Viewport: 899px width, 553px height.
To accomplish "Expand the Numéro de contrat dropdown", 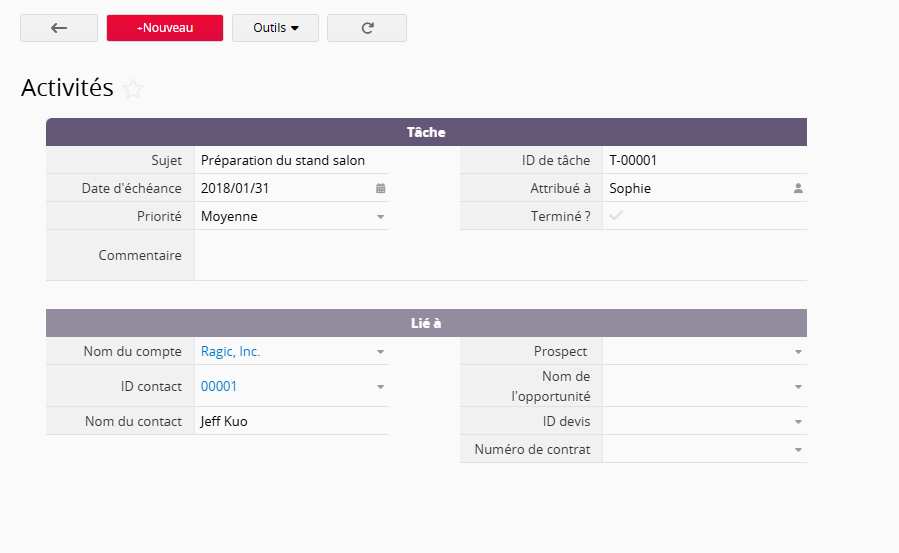I will coord(798,450).
